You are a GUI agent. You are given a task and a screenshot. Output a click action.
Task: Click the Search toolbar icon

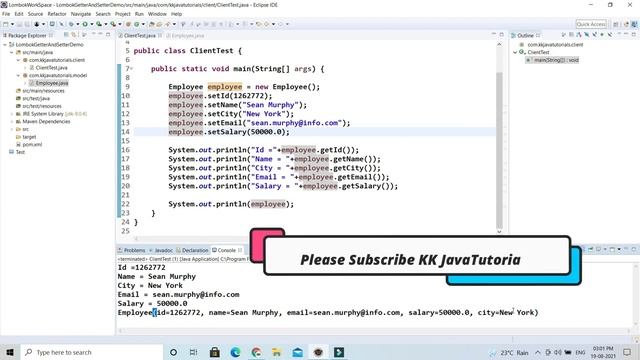167,24
